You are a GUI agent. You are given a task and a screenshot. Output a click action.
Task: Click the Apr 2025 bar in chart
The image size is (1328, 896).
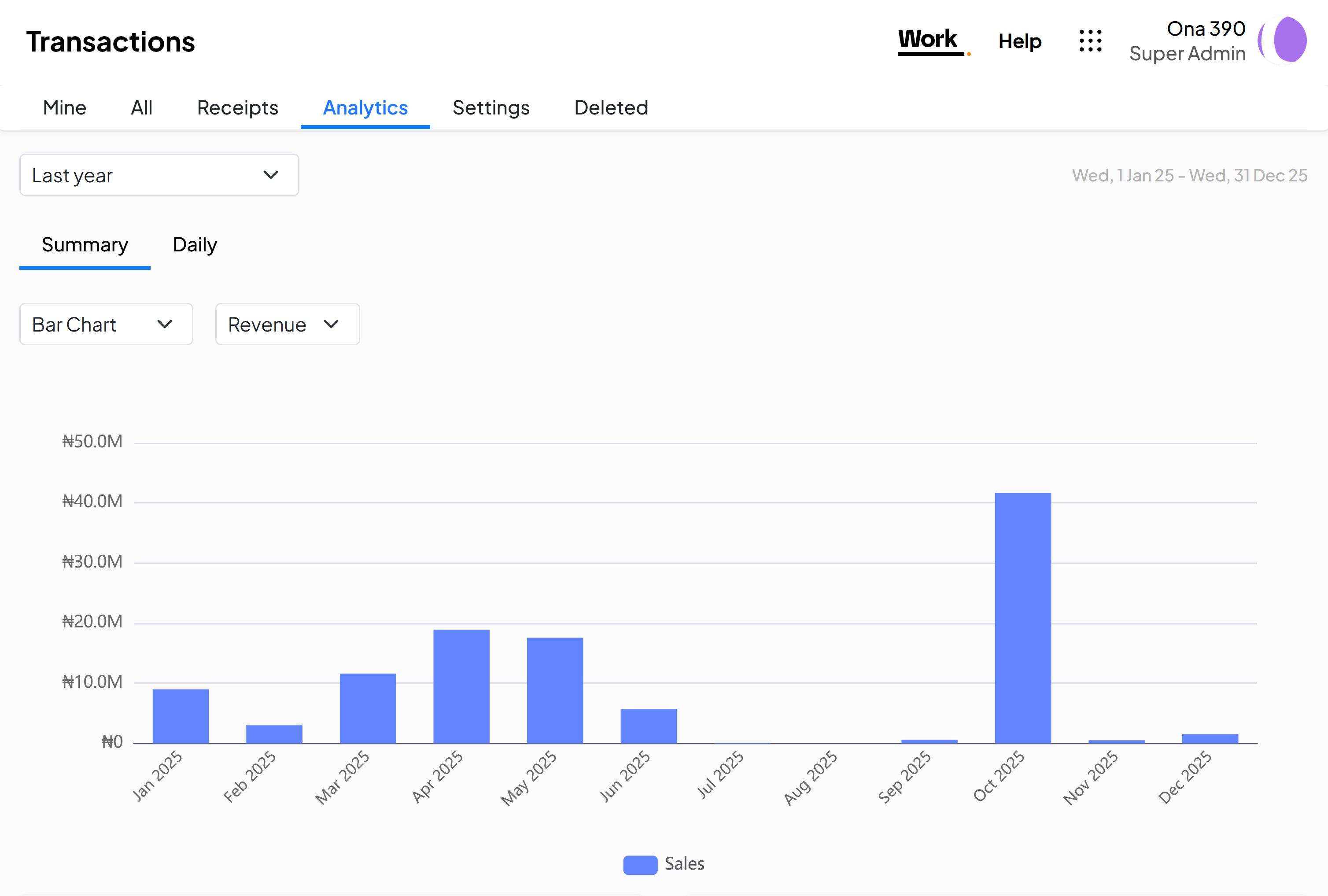click(461, 686)
